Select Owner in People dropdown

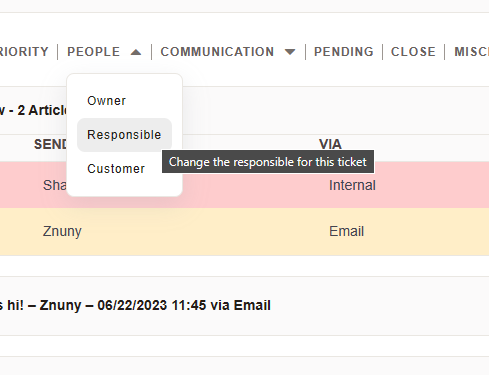[107, 101]
